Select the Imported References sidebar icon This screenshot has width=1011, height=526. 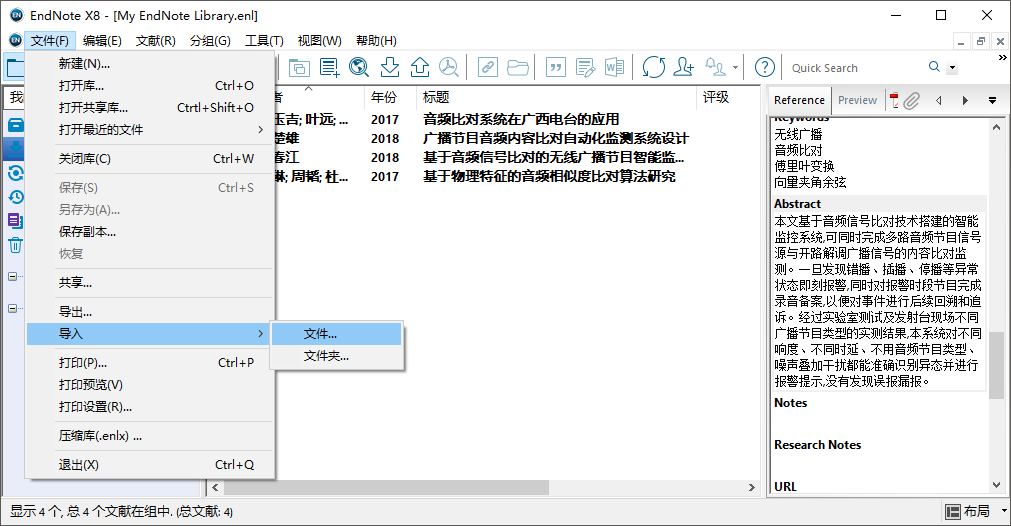tap(14, 149)
